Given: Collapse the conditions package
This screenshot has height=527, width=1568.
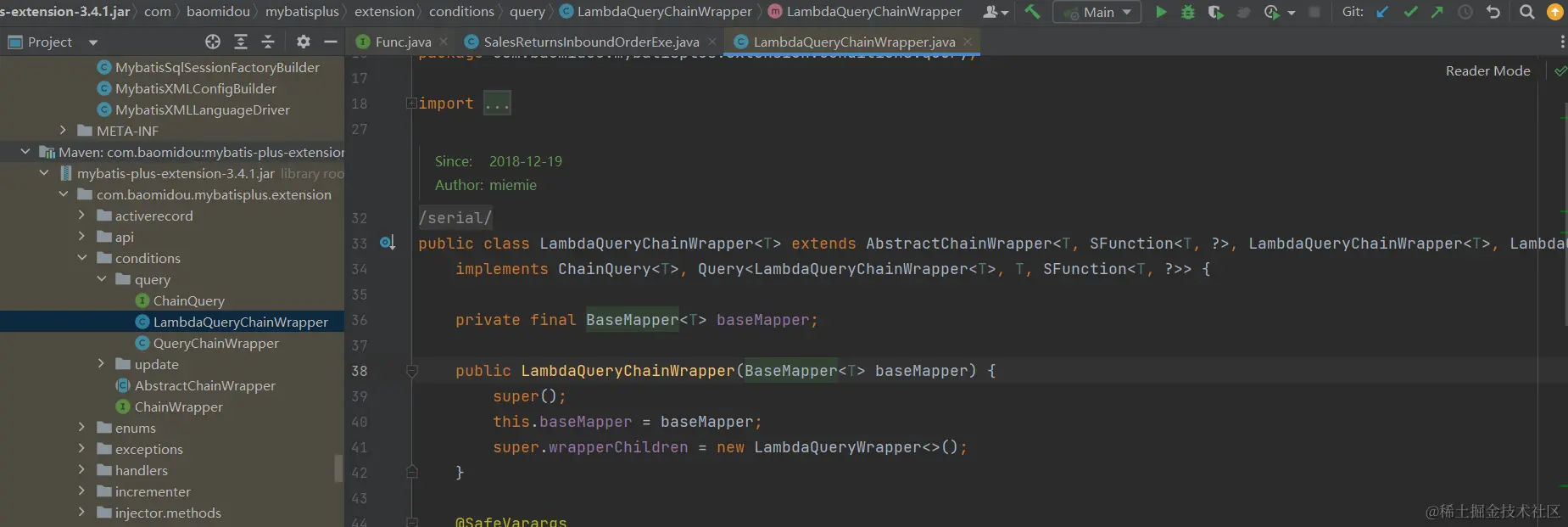Looking at the screenshot, I should 81,258.
